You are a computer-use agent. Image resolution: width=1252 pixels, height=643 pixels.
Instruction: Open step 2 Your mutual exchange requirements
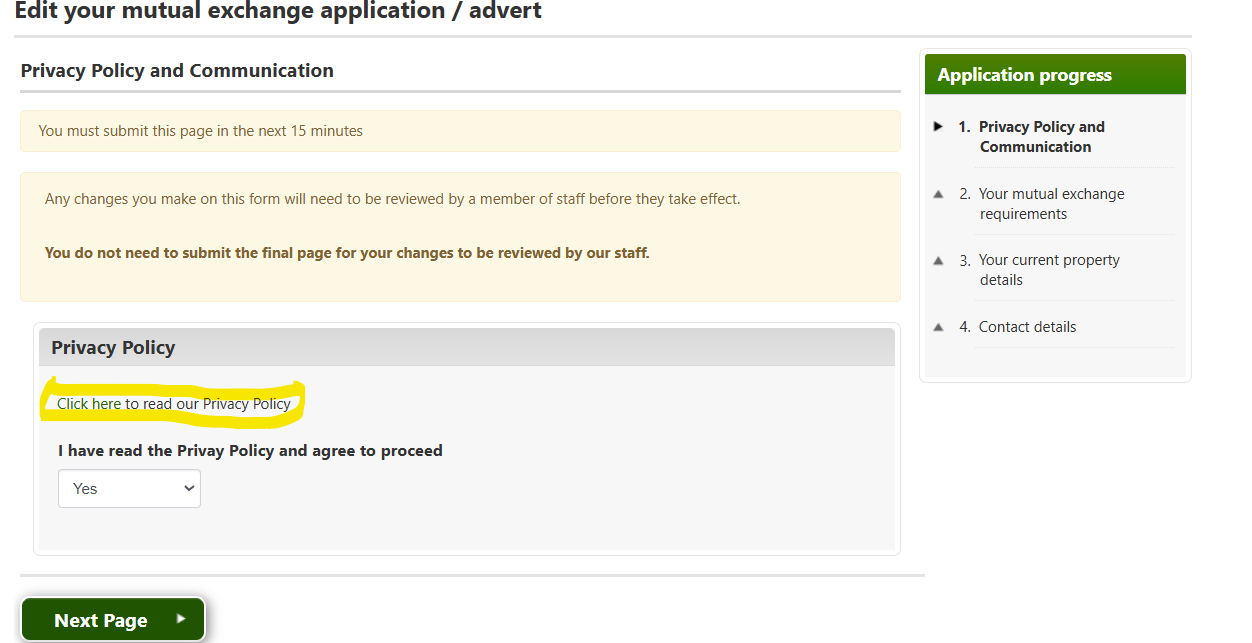tap(1051, 204)
